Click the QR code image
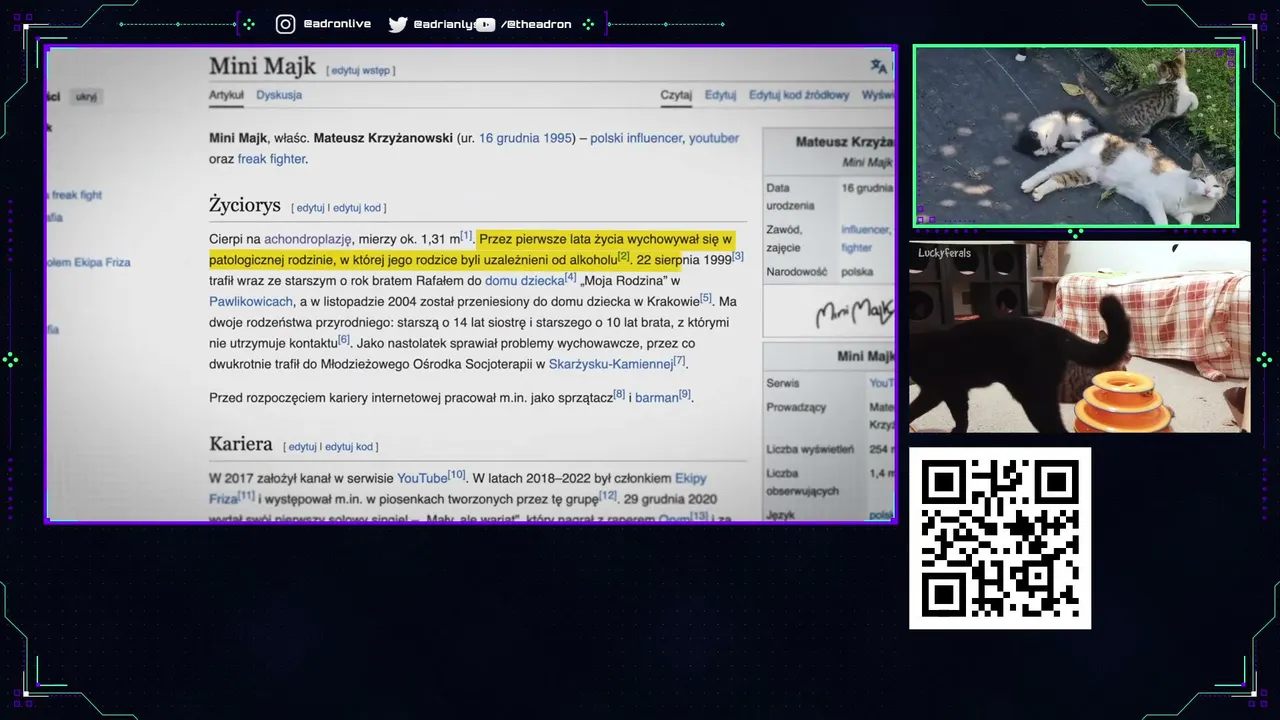This screenshot has height=720, width=1280. (x=1000, y=538)
